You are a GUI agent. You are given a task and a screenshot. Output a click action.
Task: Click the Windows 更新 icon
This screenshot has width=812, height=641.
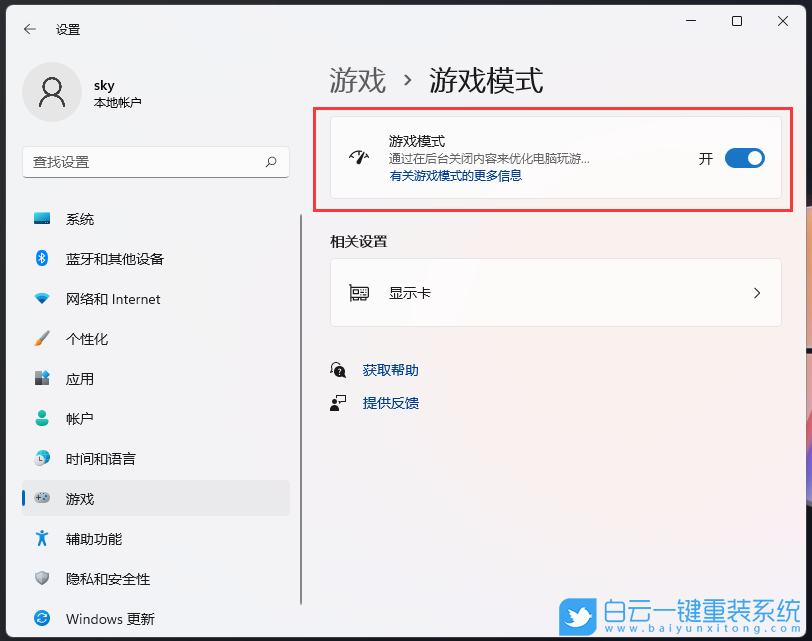tap(40, 619)
